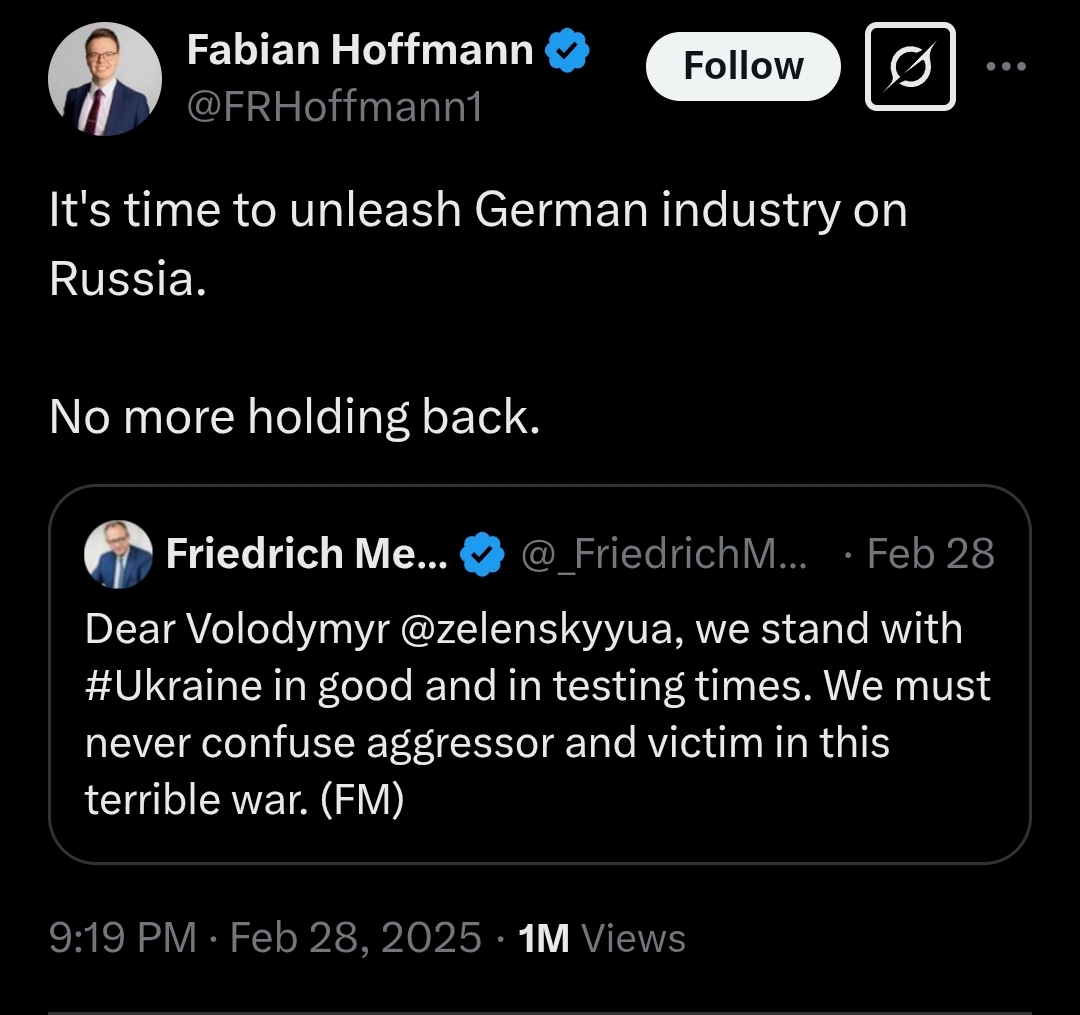The image size is (1080, 1015).
Task: Click the "Feb 28, 2025" post date
Action: click(356, 938)
